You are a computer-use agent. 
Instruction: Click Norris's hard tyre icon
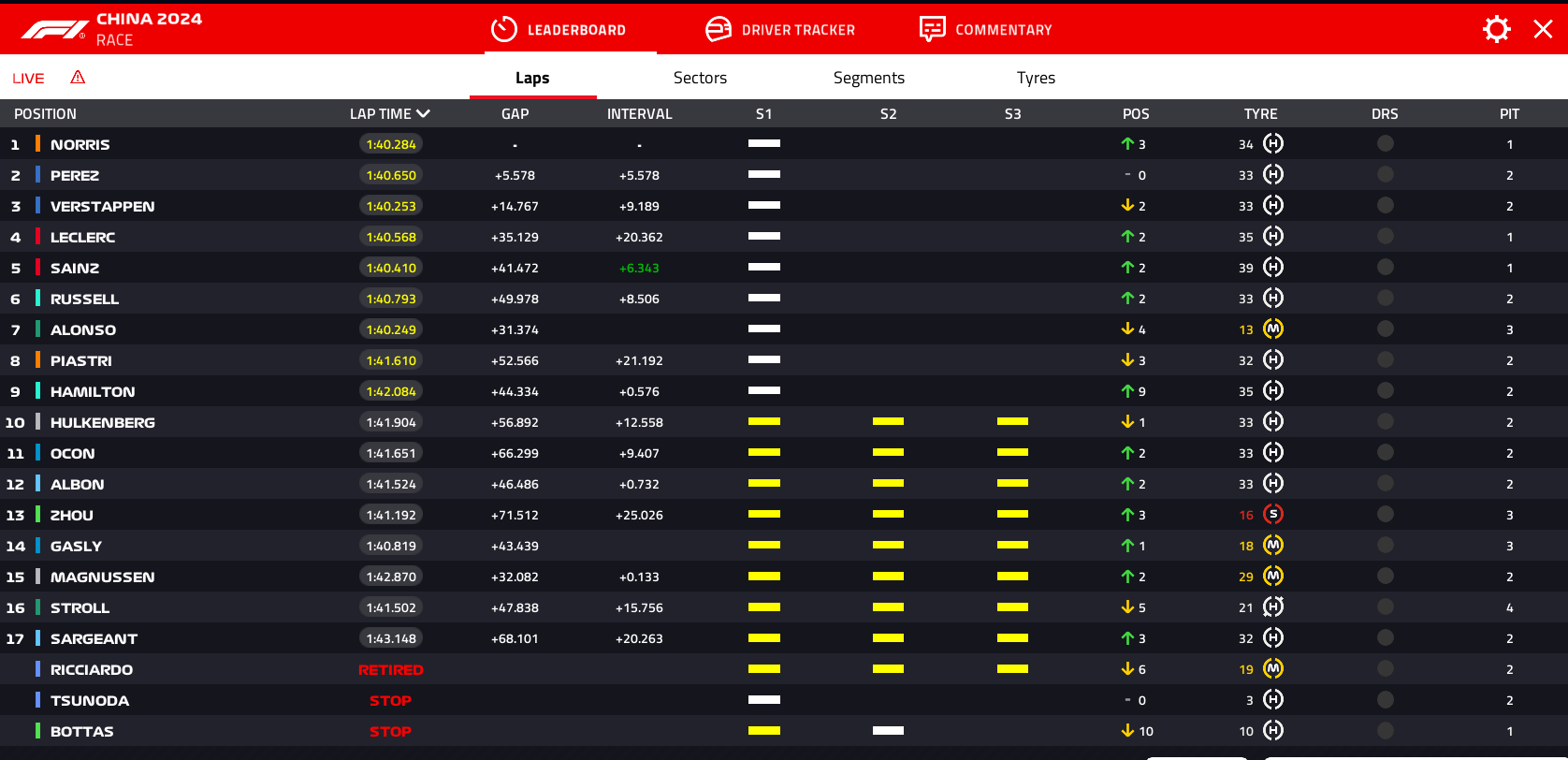(1273, 143)
